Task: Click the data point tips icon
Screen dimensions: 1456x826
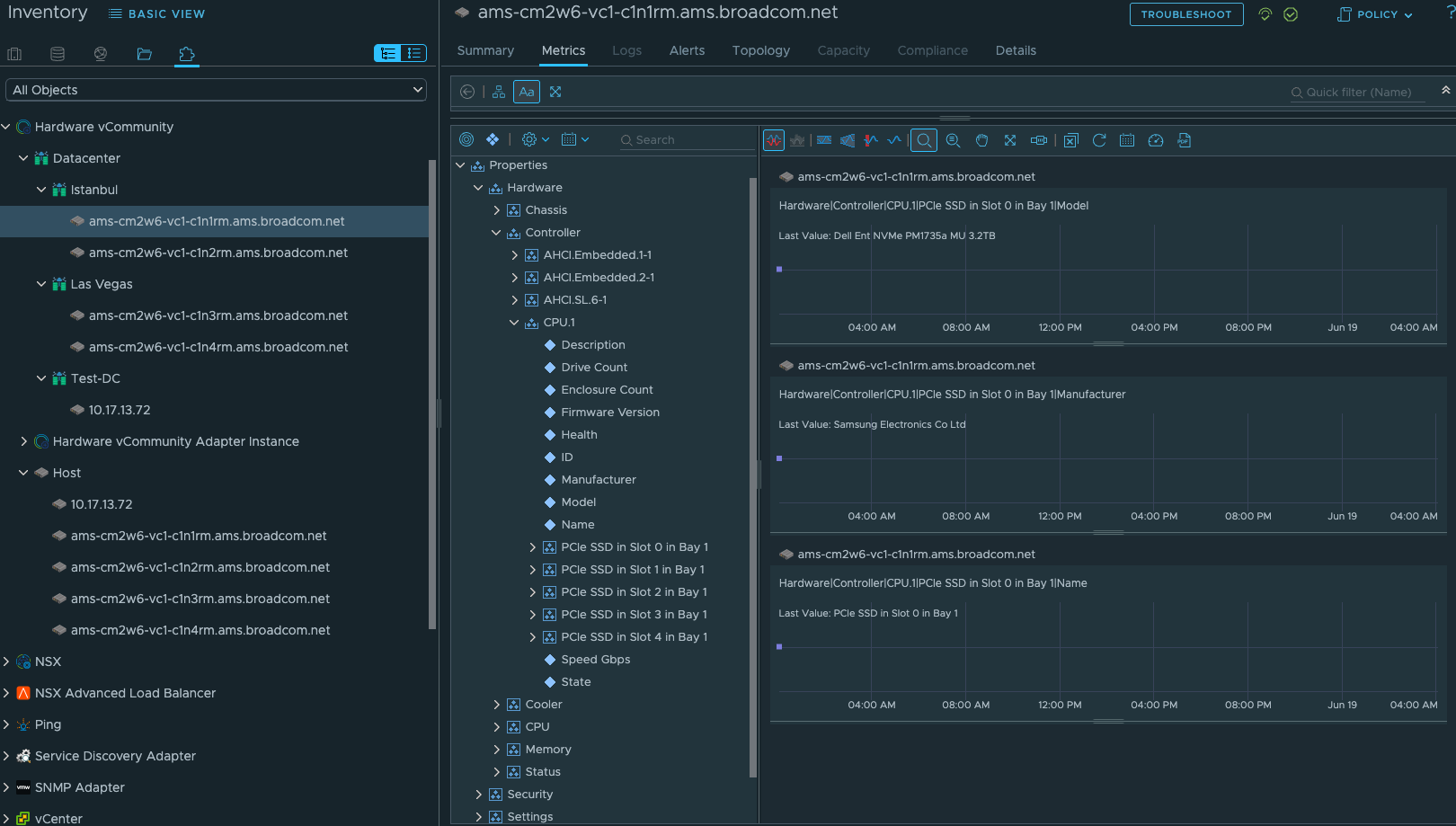Action: point(1039,140)
